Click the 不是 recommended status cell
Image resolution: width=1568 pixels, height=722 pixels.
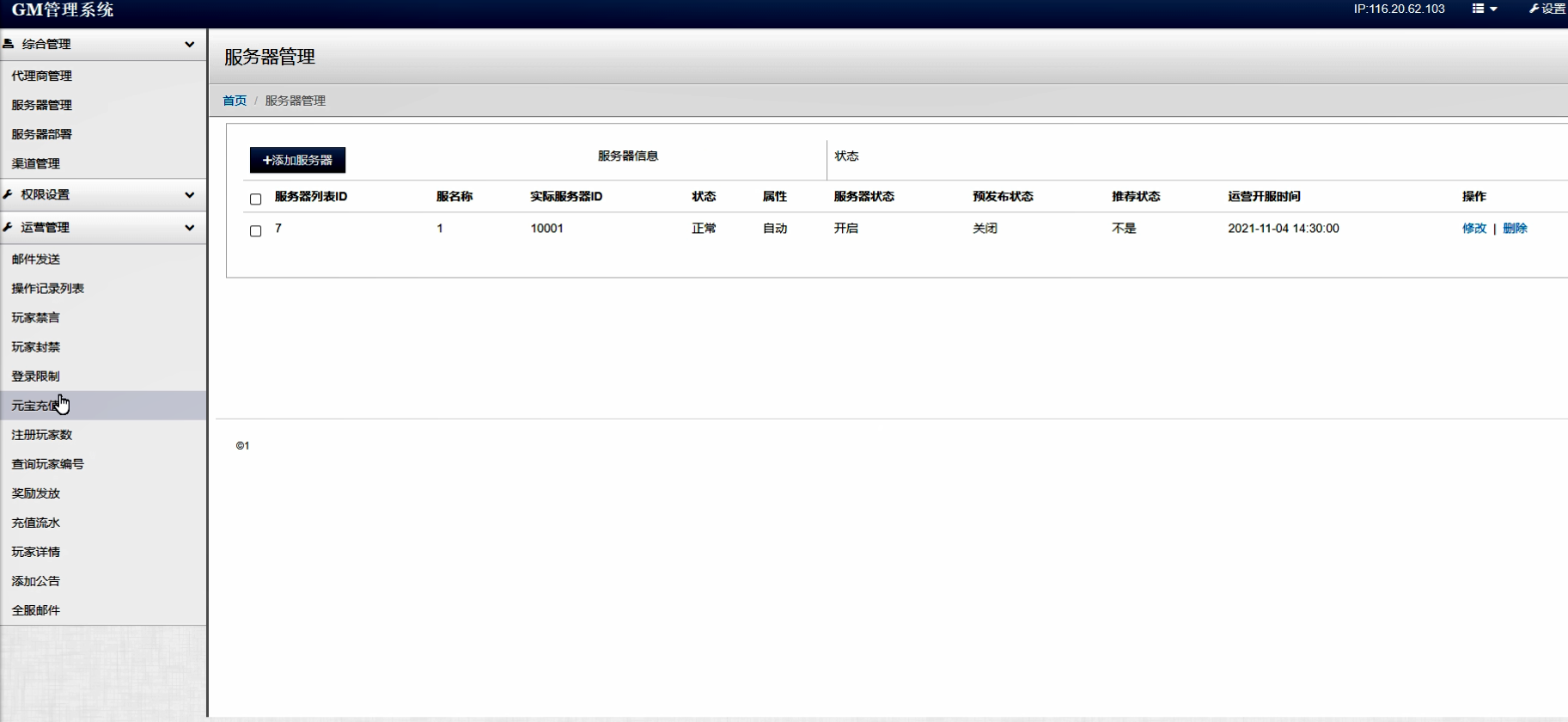1124,228
